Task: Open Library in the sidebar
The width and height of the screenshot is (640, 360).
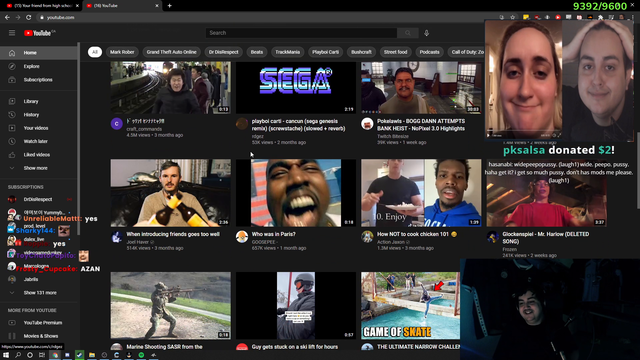Action: 39,101
